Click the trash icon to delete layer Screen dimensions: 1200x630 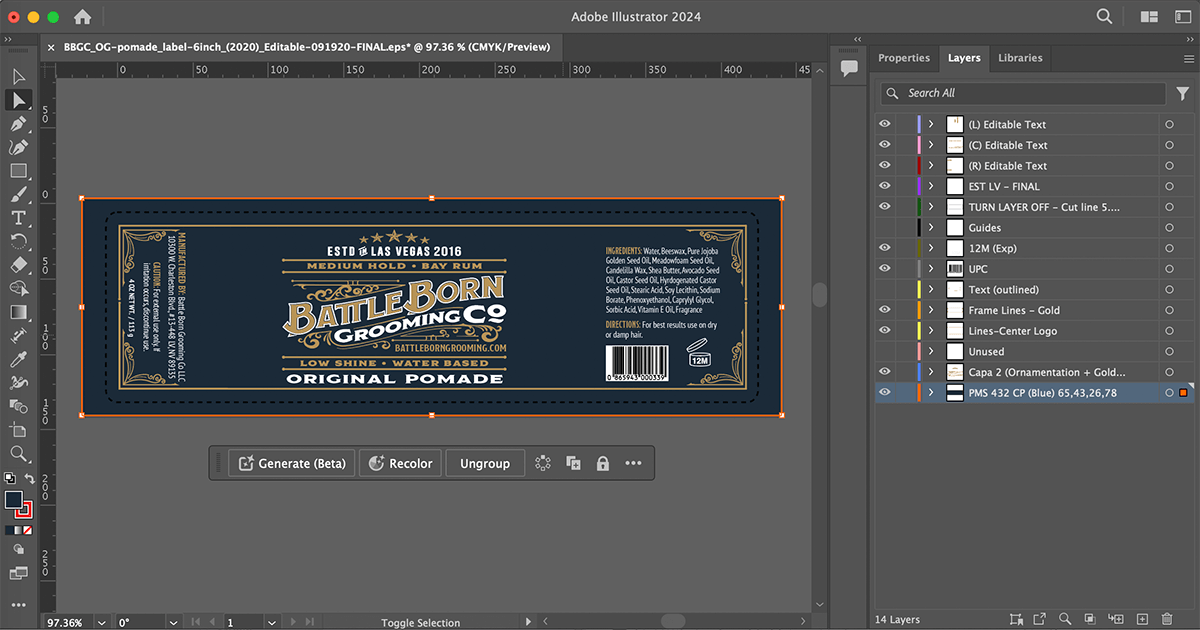coord(1167,620)
